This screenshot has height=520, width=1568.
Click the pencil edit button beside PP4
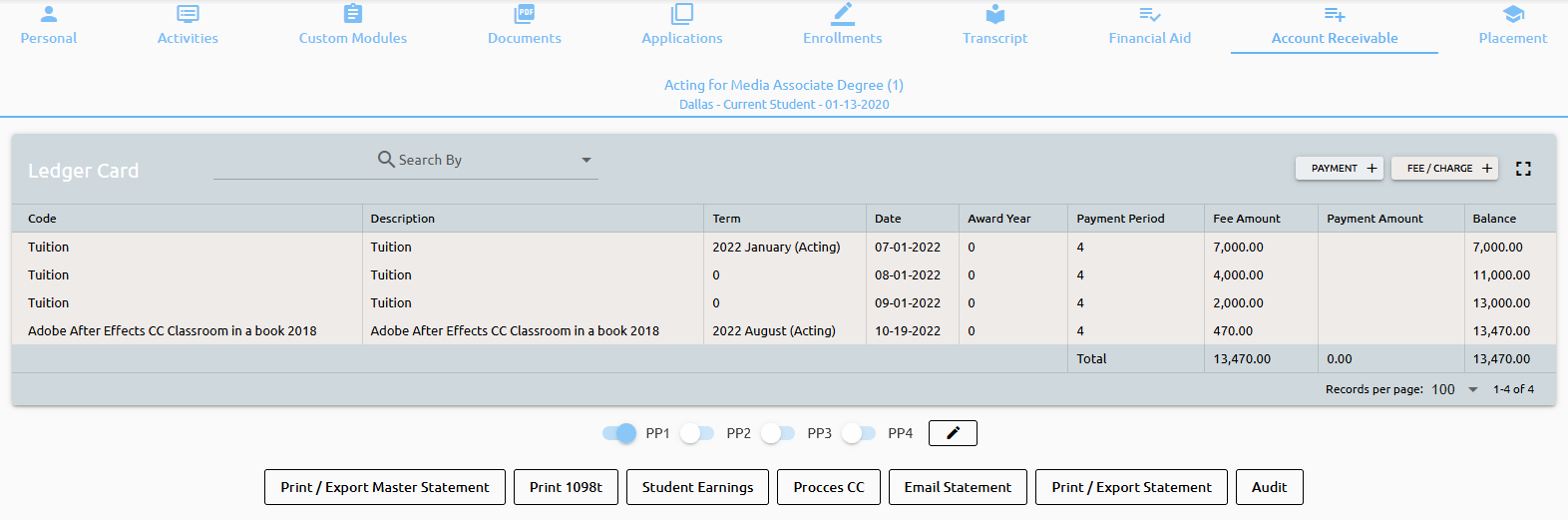[x=953, y=433]
